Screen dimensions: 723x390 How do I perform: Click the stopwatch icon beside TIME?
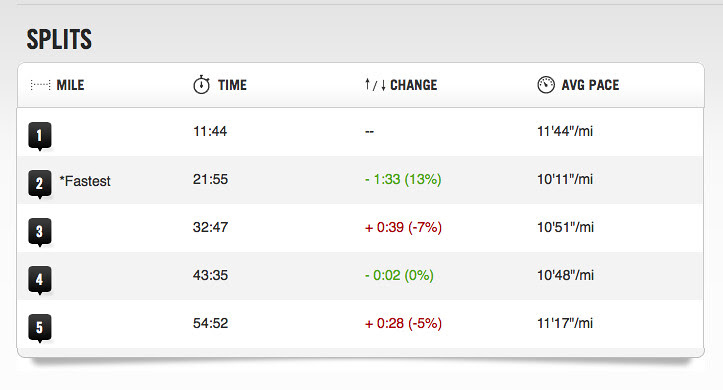pyautogui.click(x=201, y=85)
